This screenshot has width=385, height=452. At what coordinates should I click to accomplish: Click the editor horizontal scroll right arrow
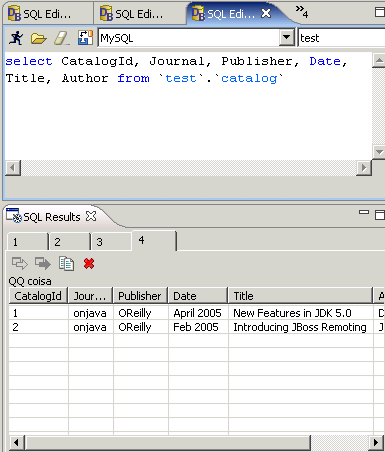364,167
